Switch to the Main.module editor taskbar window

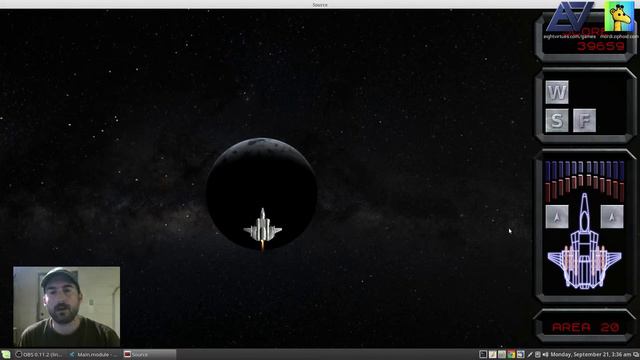pos(93,354)
